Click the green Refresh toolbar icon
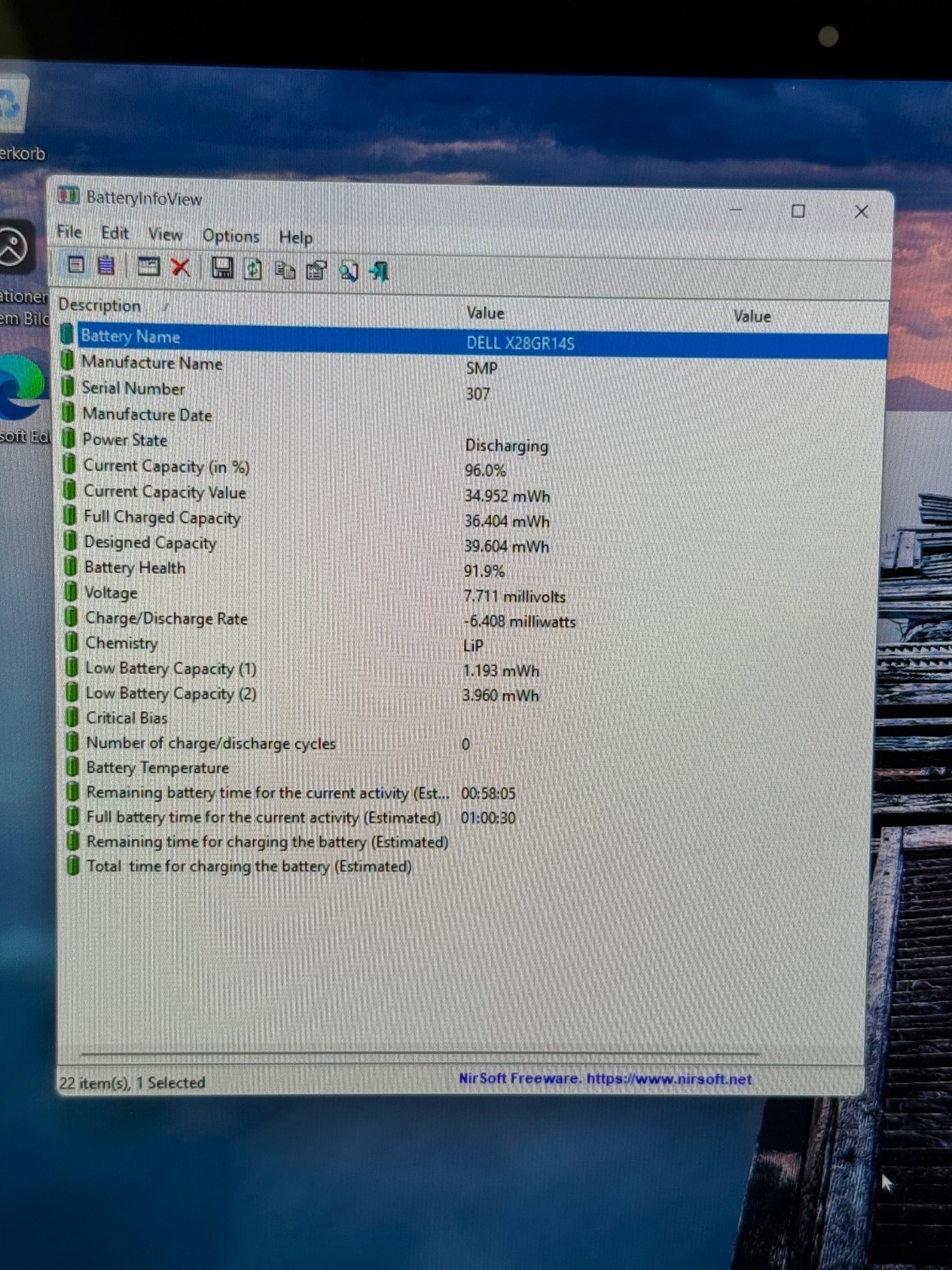Viewport: 952px width, 1270px height. point(253,269)
